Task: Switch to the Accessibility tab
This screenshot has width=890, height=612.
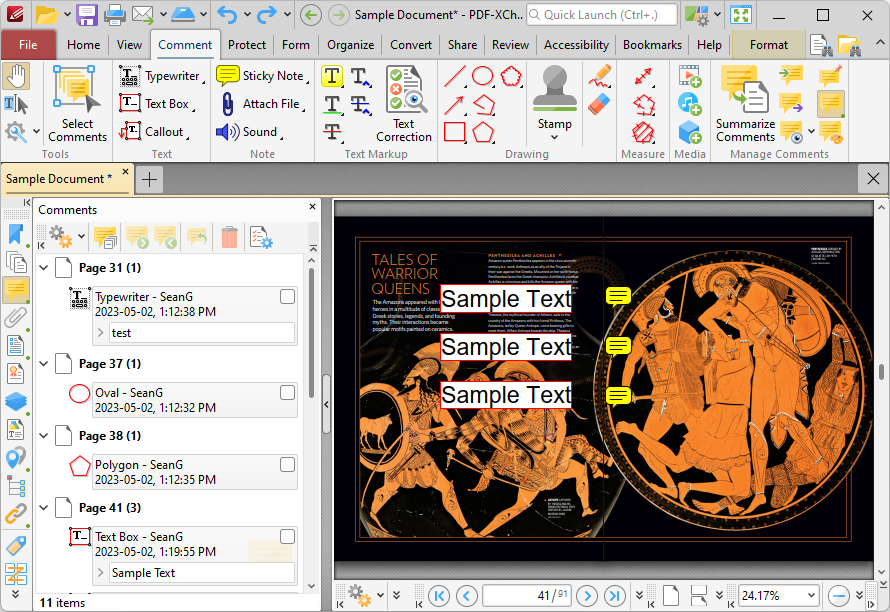Action: 576,45
